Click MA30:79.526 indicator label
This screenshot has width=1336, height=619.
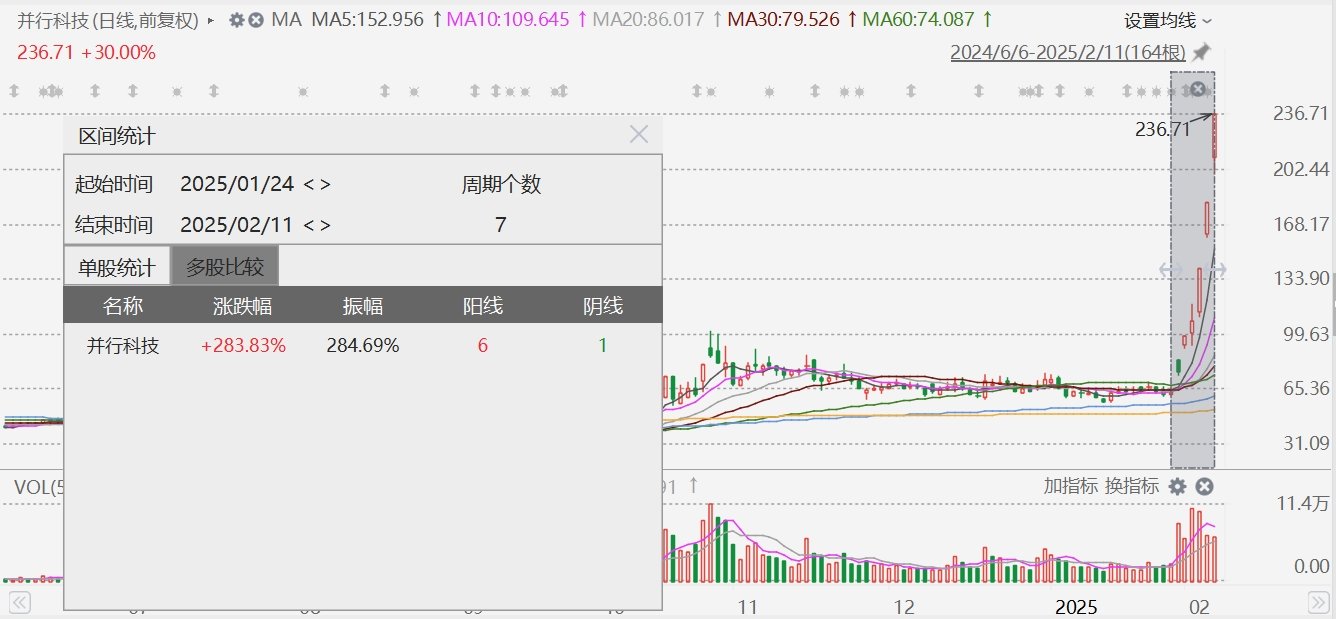(784, 19)
